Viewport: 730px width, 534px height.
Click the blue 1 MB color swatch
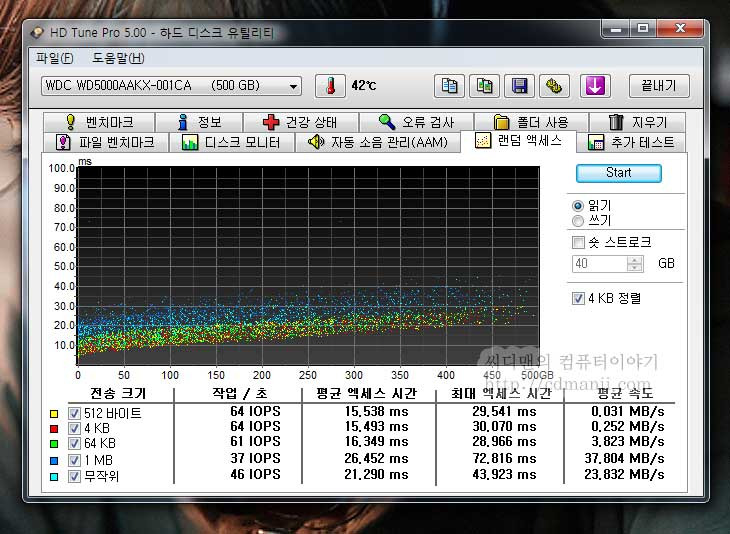(x=54, y=461)
